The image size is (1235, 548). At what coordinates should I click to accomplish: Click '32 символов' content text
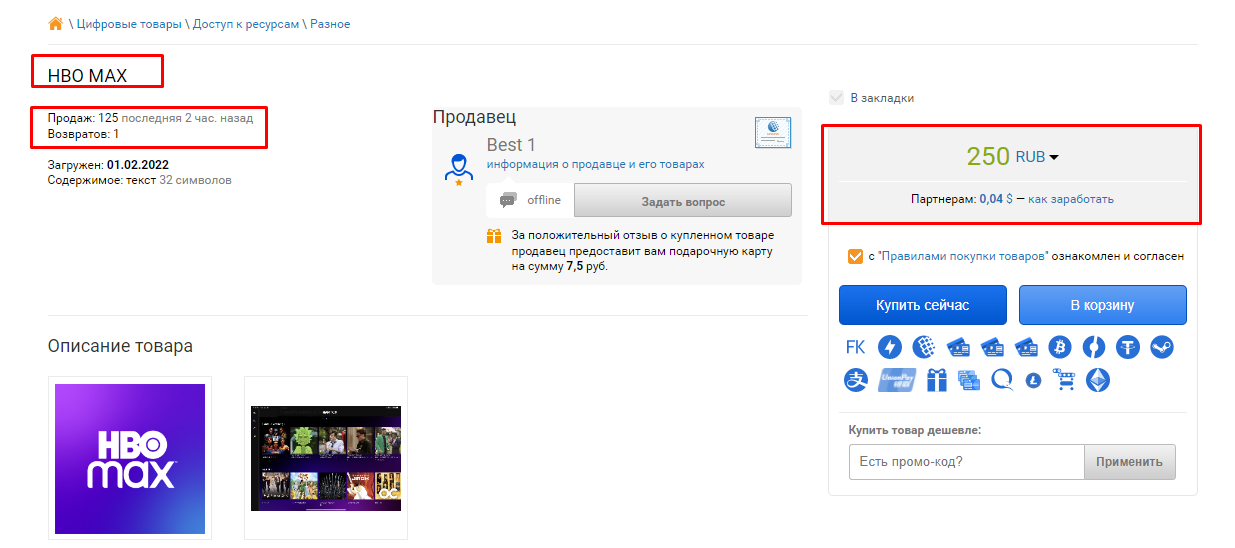[195, 180]
